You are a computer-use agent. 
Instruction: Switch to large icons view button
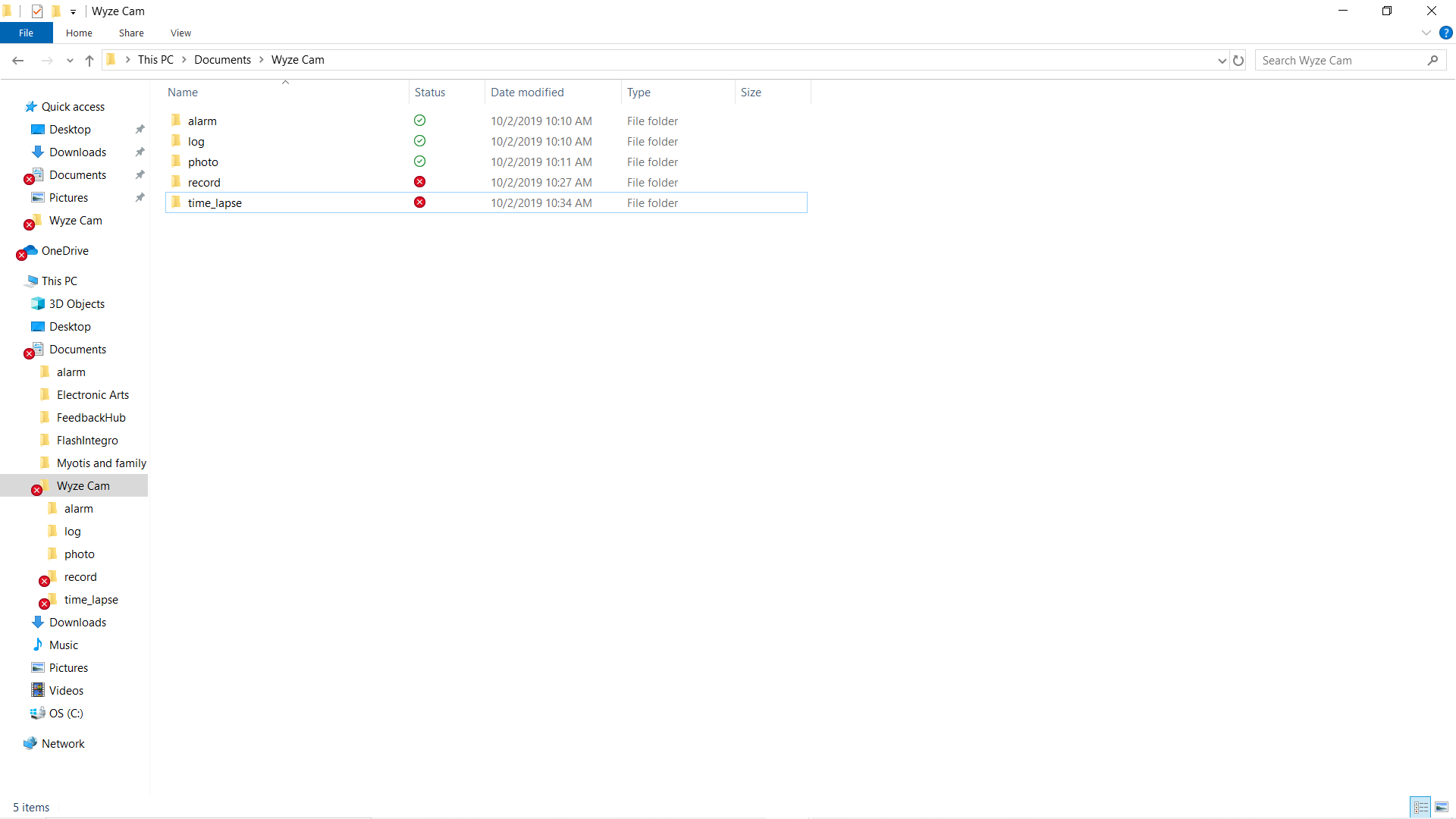1442,807
